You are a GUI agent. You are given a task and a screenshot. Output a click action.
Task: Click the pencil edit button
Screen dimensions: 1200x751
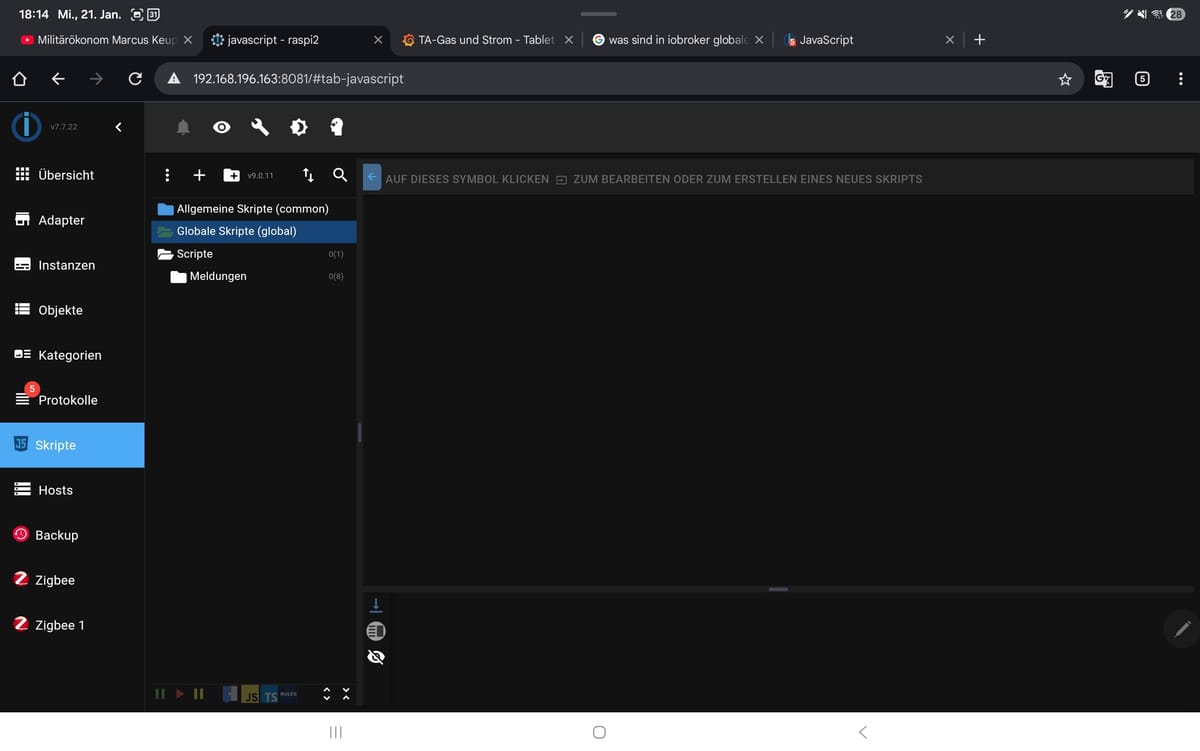1182,628
